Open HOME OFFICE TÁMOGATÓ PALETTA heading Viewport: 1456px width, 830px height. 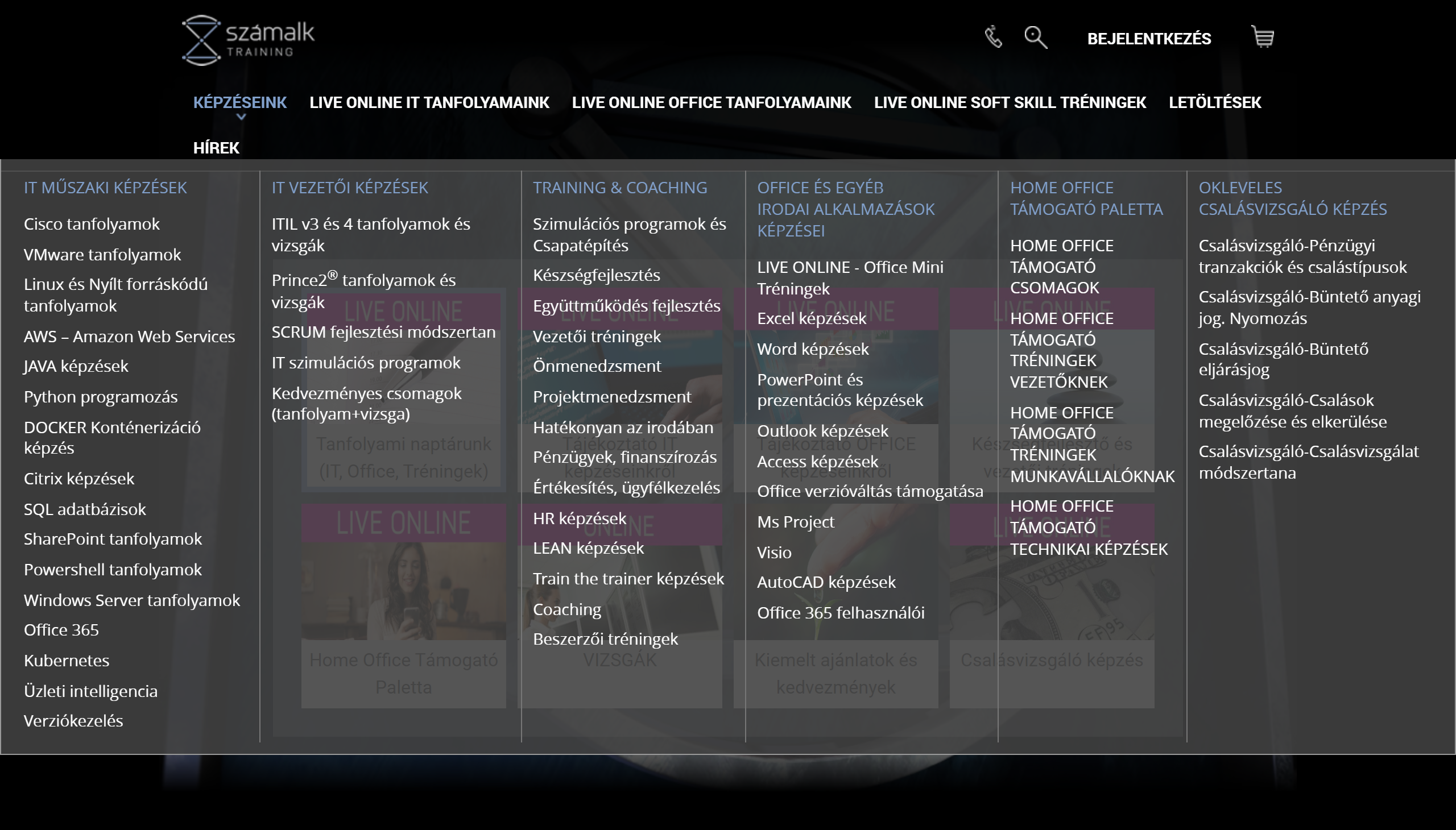[x=1086, y=198]
